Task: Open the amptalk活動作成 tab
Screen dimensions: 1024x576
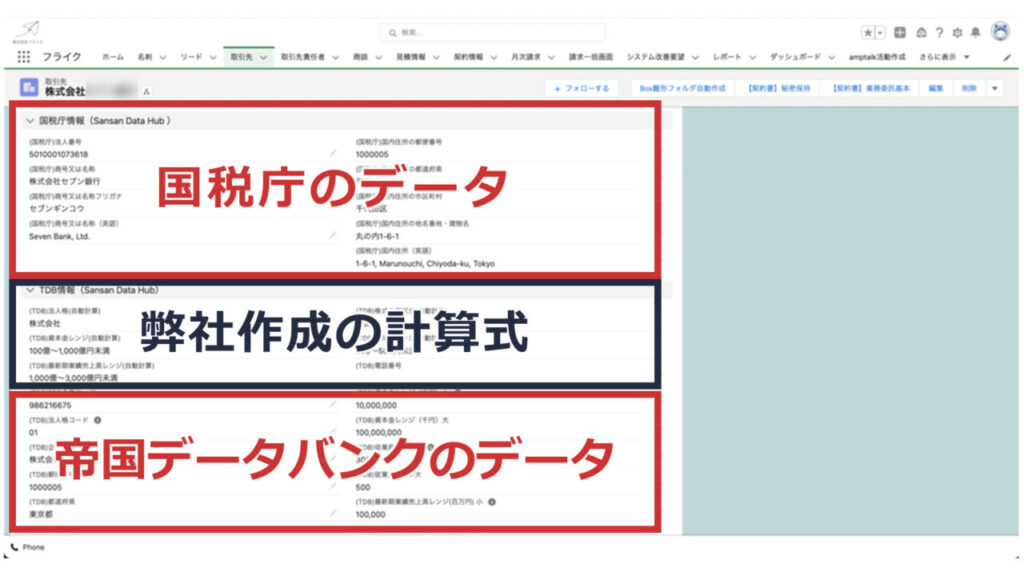Action: [877, 57]
